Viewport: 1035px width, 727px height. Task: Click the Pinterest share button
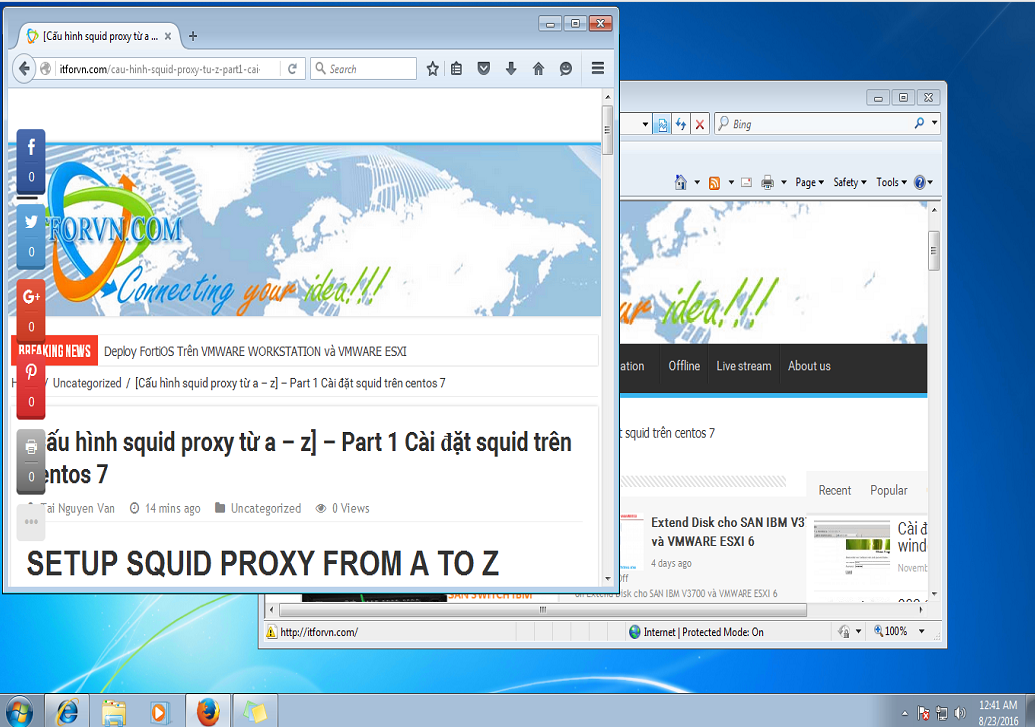pyautogui.click(x=31, y=373)
